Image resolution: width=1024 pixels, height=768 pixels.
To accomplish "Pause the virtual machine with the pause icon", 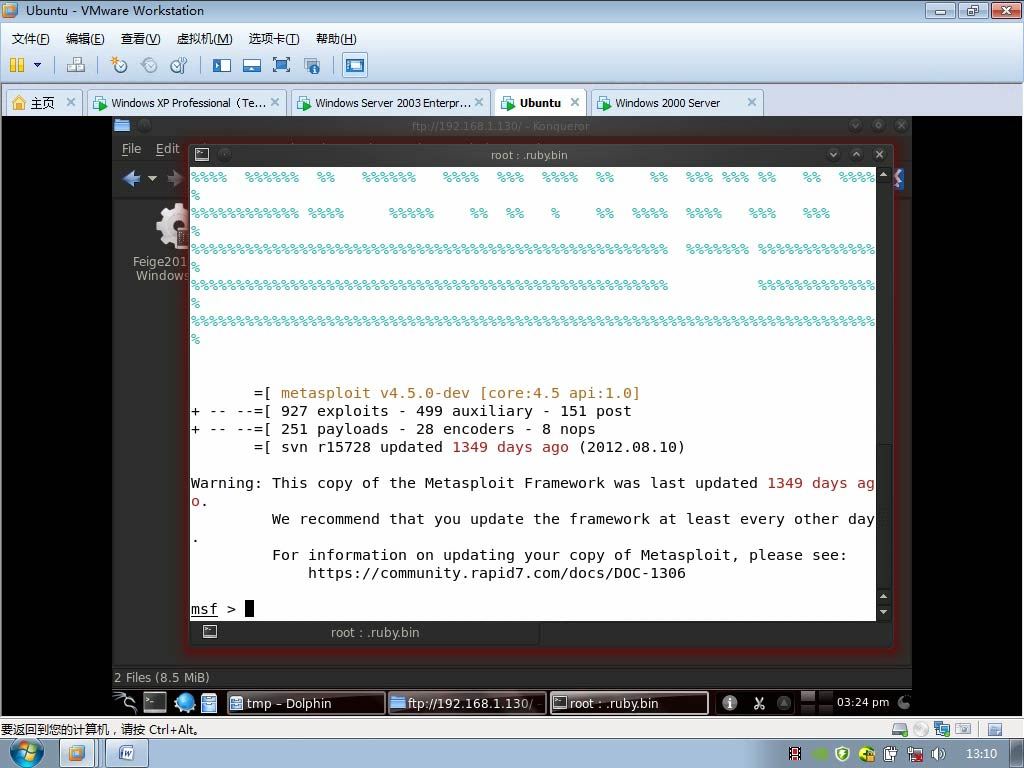I will [17, 65].
